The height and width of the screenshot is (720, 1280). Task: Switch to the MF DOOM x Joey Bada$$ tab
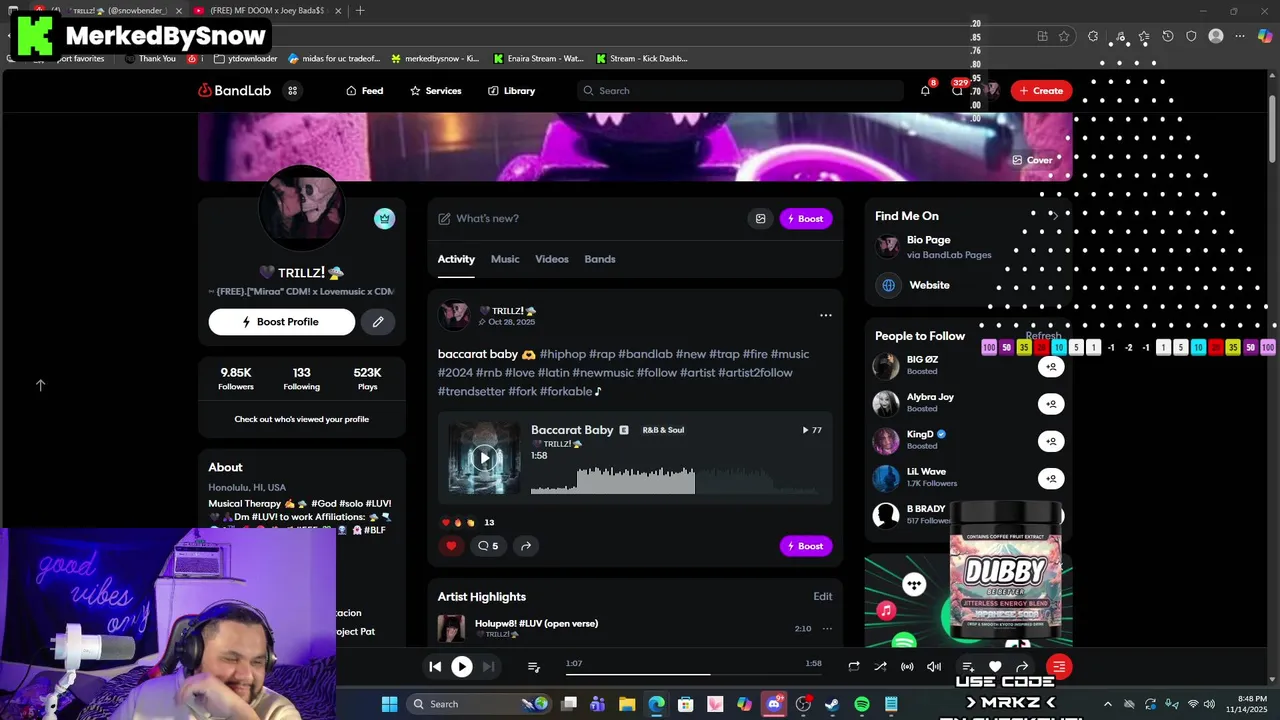pyautogui.click(x=265, y=10)
